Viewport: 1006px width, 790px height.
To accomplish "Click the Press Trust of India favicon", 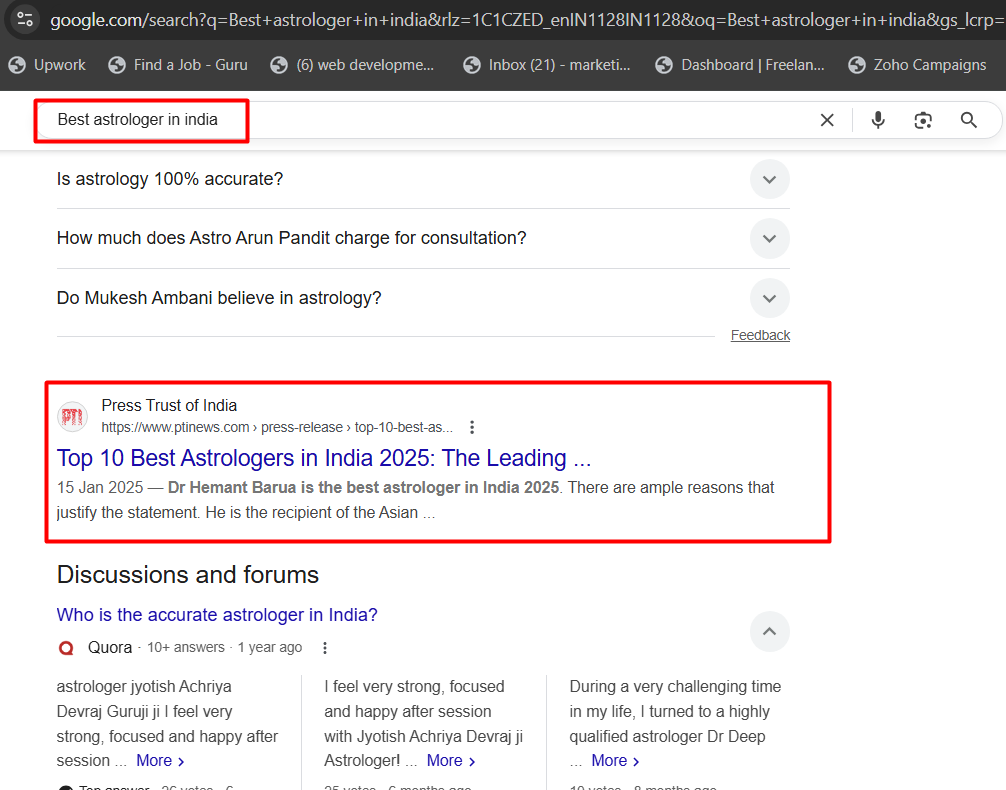I will pos(72,416).
